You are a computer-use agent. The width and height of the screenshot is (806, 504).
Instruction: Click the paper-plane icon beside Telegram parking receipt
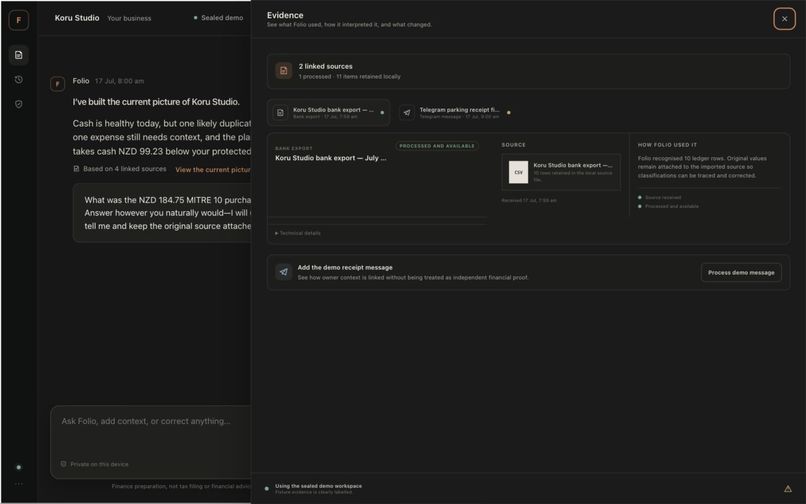407,113
